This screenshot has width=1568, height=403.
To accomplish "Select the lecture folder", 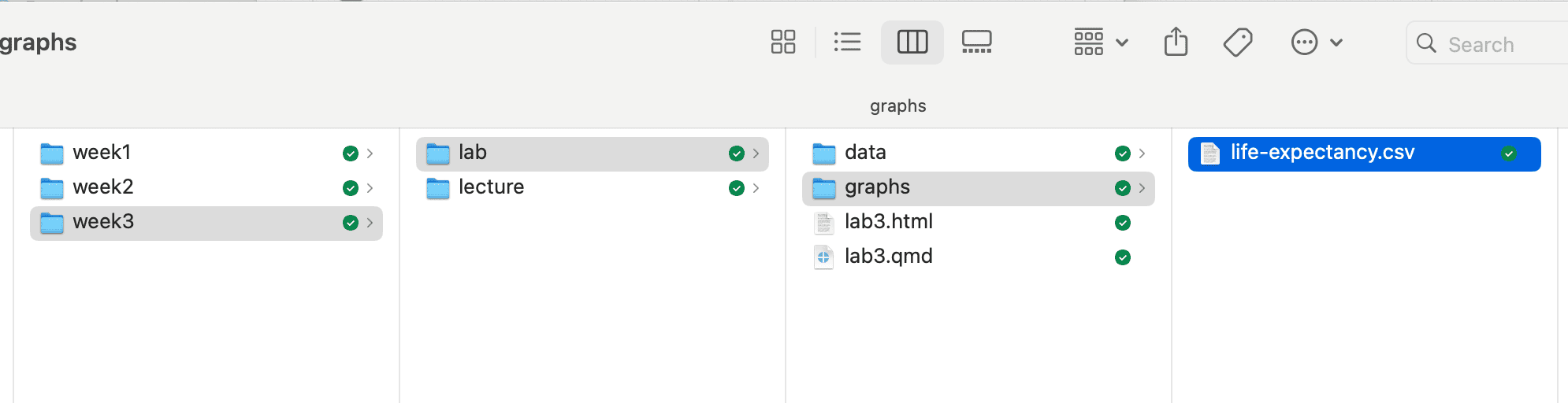I will tap(491, 187).
